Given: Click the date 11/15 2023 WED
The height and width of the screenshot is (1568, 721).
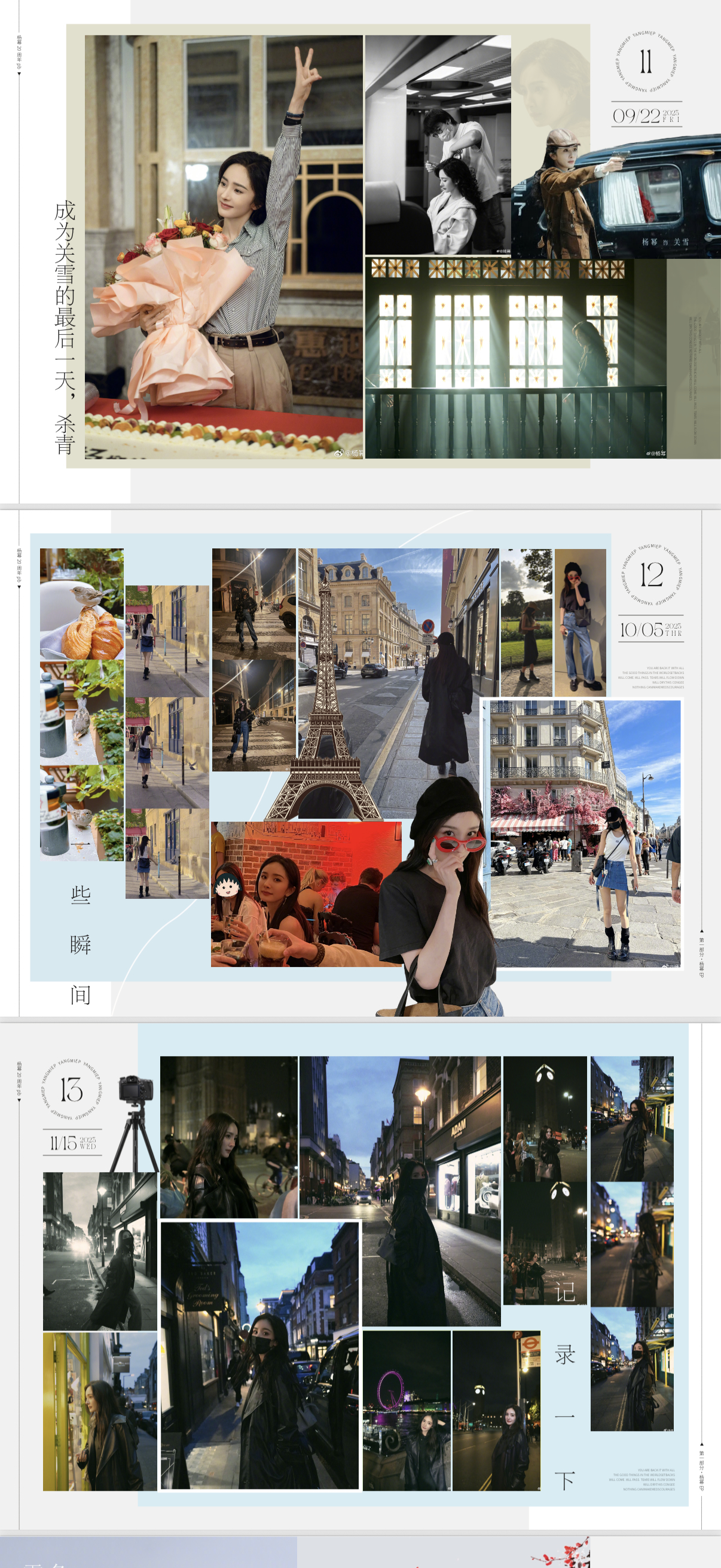Looking at the screenshot, I should tap(72, 1143).
